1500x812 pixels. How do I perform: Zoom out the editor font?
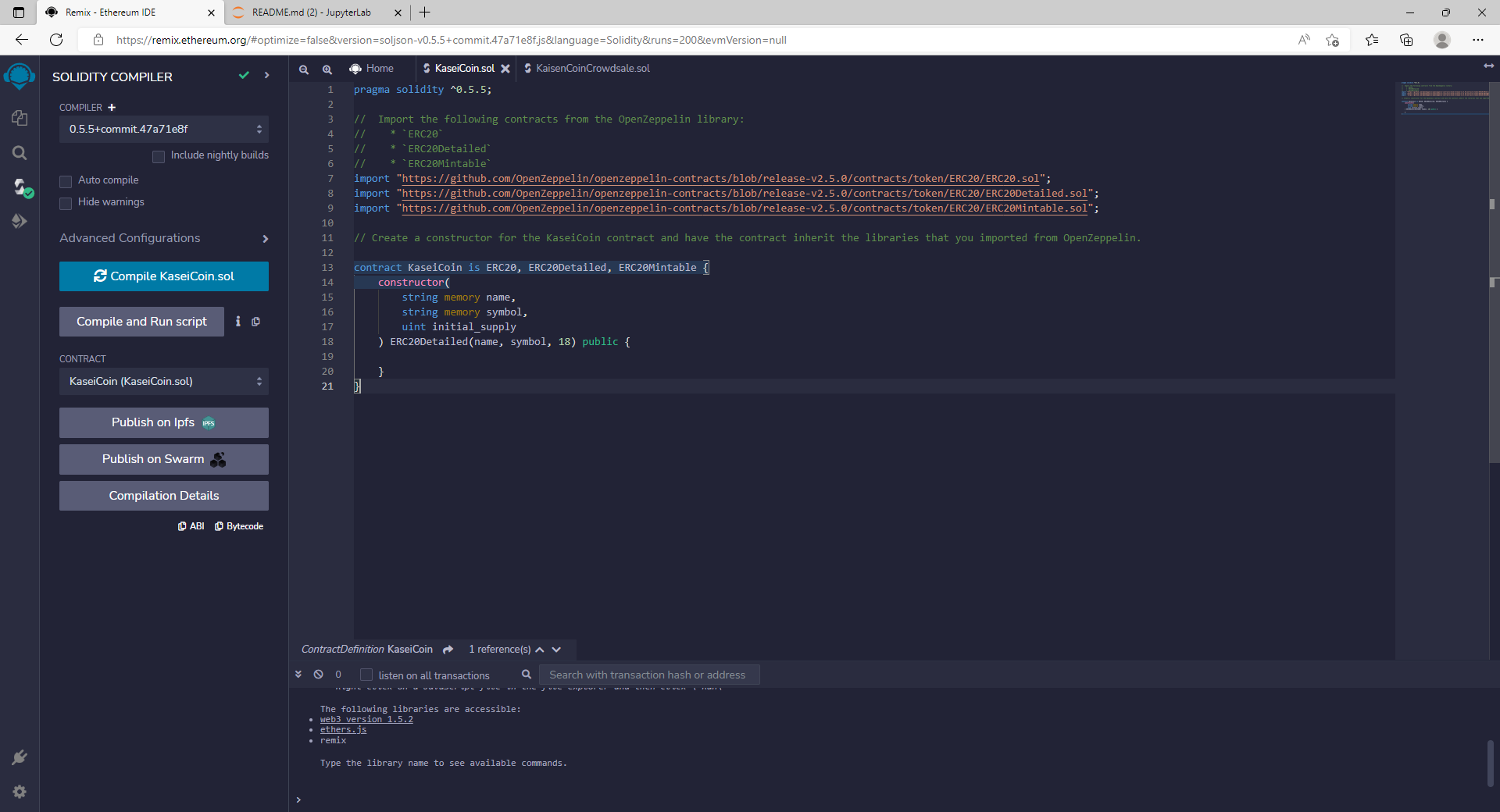(x=304, y=69)
